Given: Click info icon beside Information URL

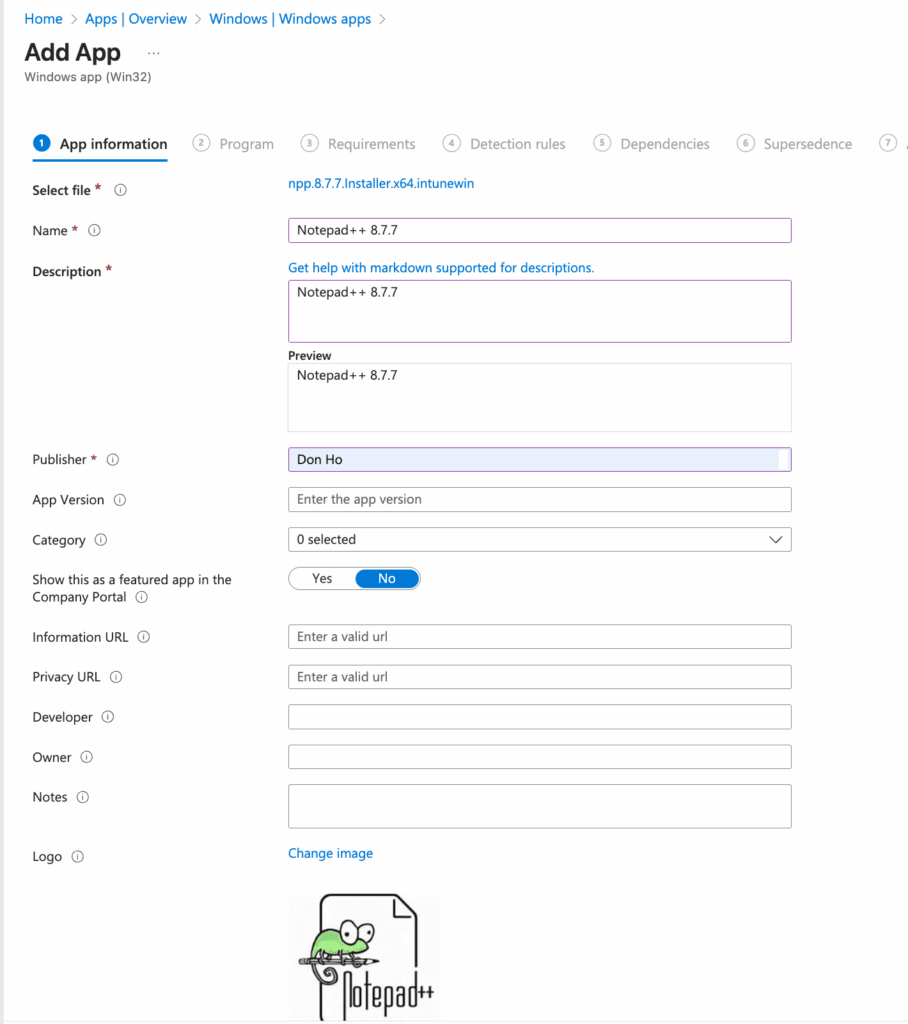Looking at the screenshot, I should pyautogui.click(x=144, y=637).
